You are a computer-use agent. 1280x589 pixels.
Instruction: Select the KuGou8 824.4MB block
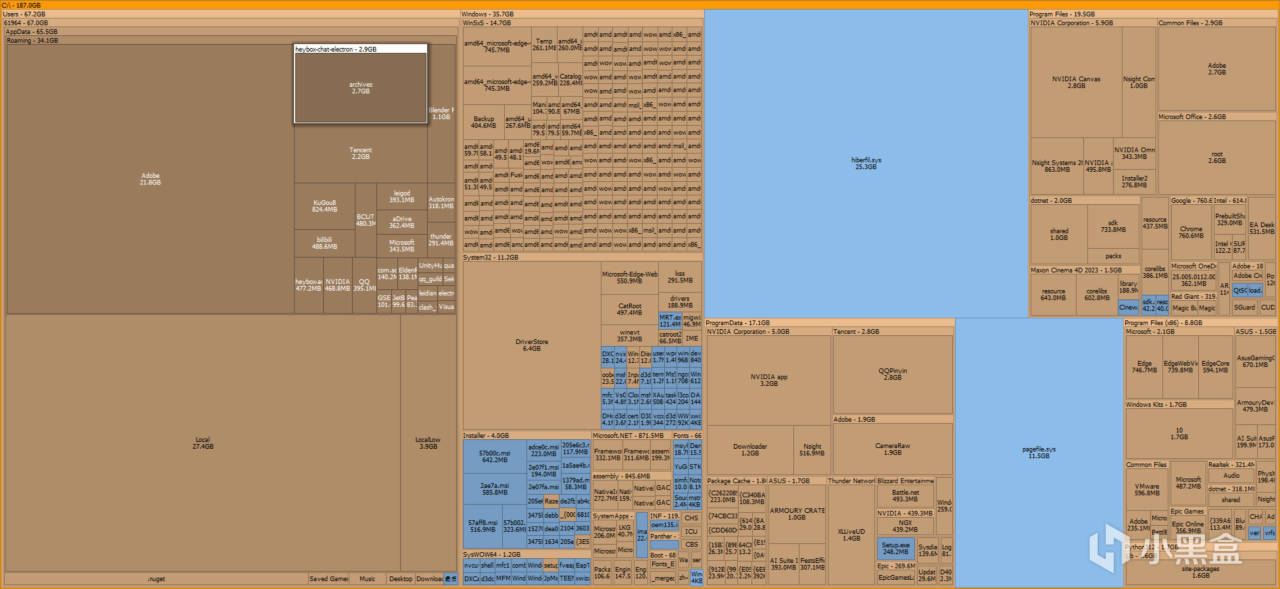click(x=325, y=206)
